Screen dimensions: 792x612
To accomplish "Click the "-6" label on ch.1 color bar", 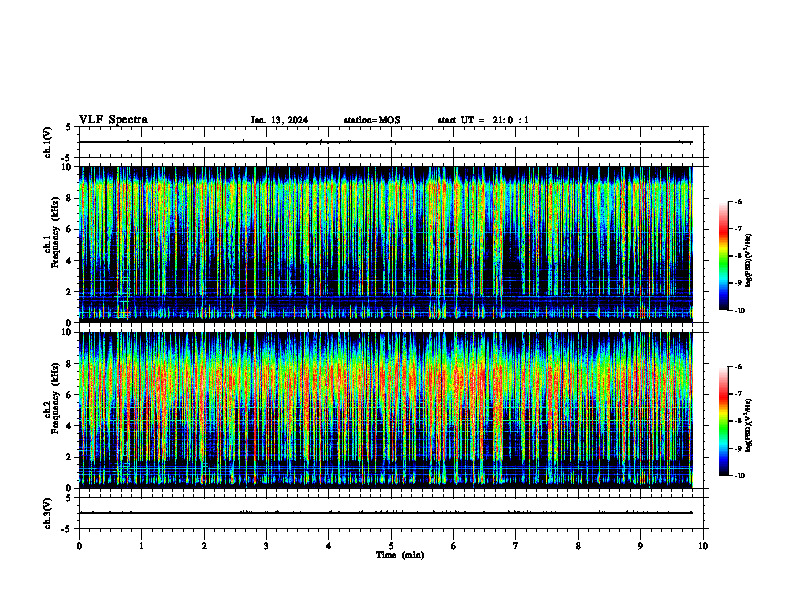I will pos(738,201).
